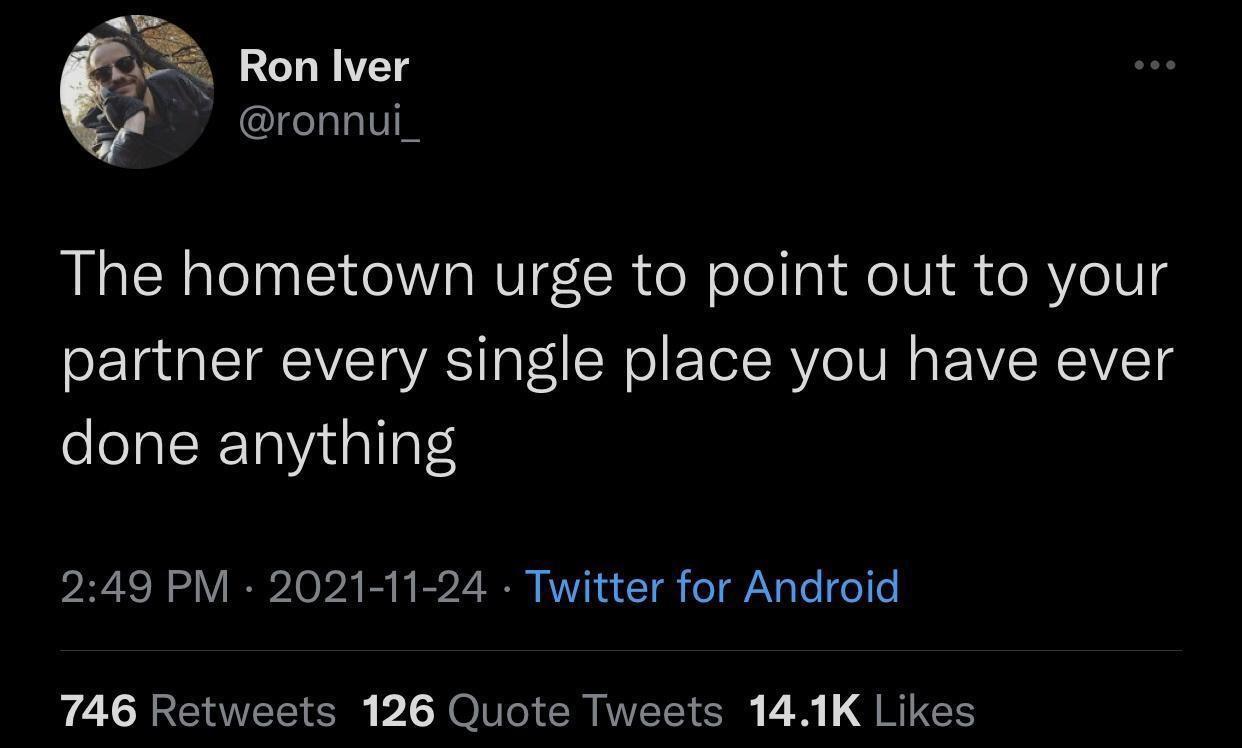The height and width of the screenshot is (748, 1242).
Task: Click the 14.1K like count number
Action: pos(803,710)
